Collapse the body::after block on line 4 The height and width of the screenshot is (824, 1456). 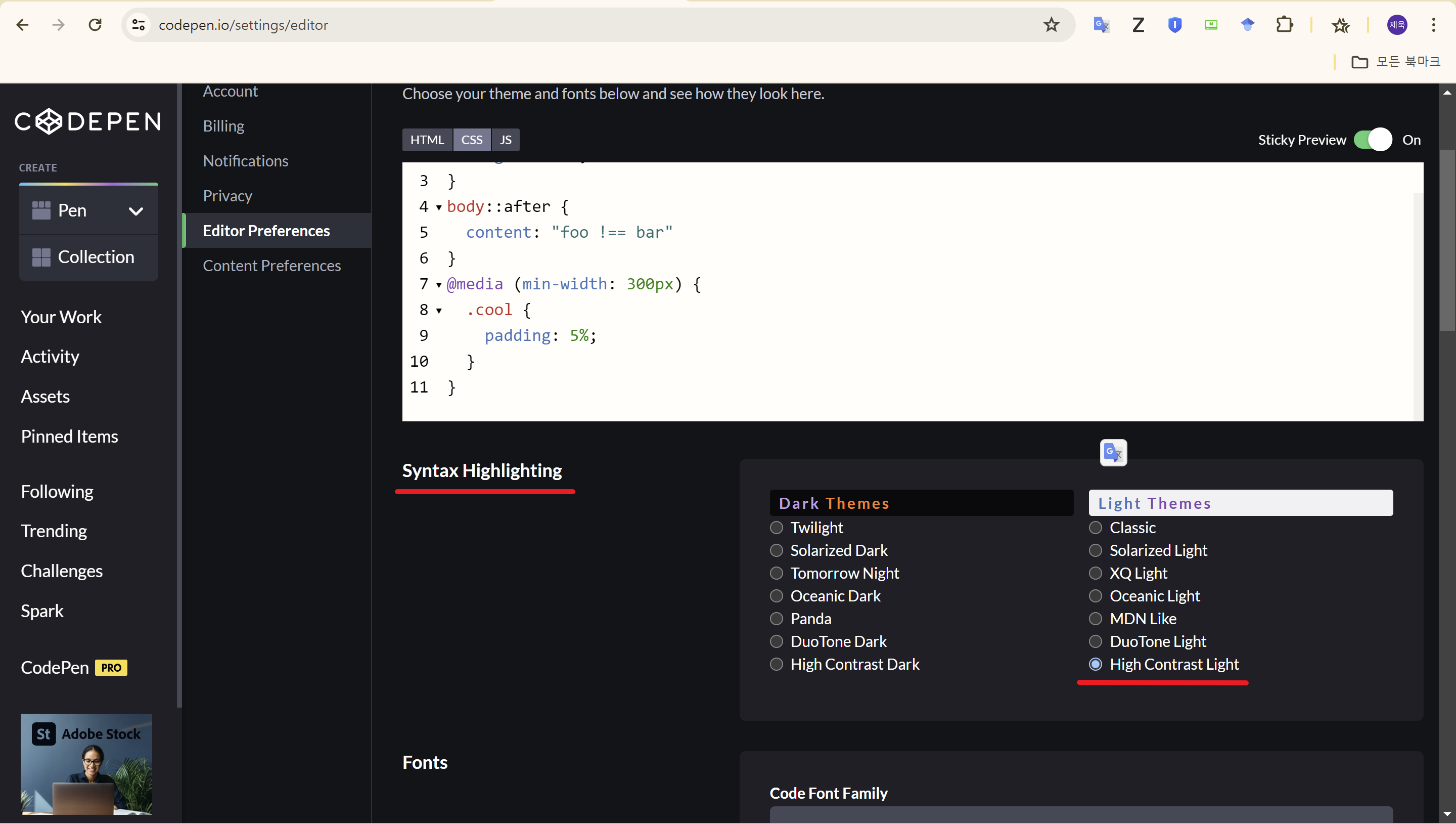439,207
